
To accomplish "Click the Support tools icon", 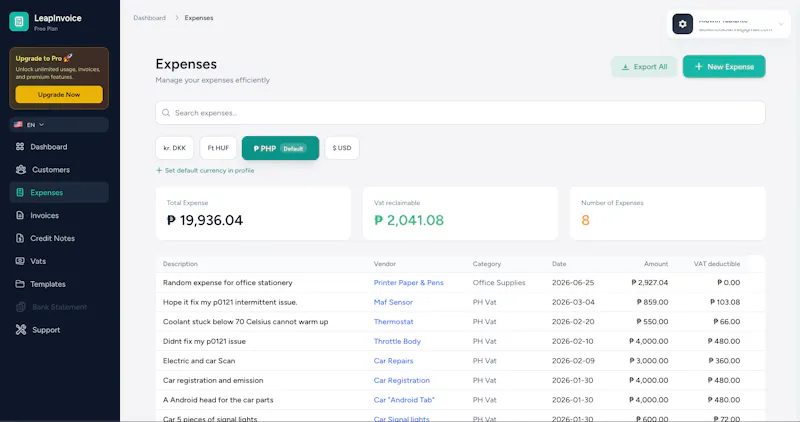I will click(21, 330).
